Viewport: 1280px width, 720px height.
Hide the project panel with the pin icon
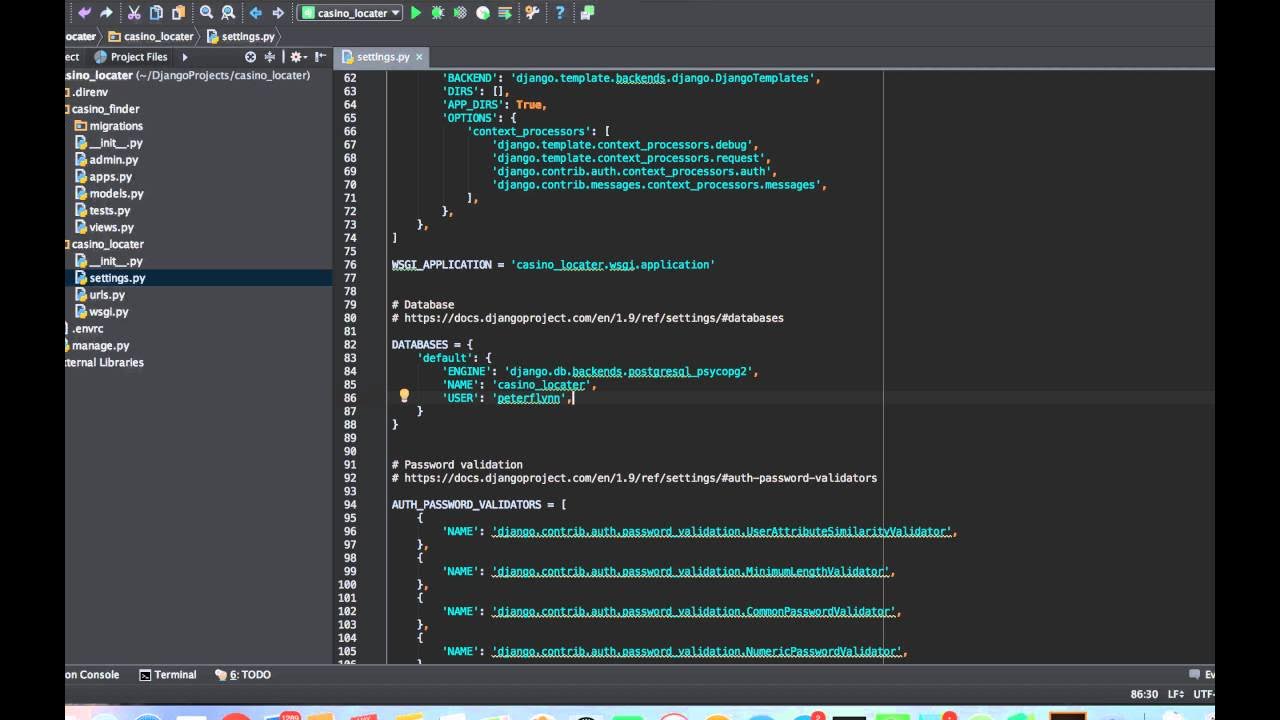(319, 57)
